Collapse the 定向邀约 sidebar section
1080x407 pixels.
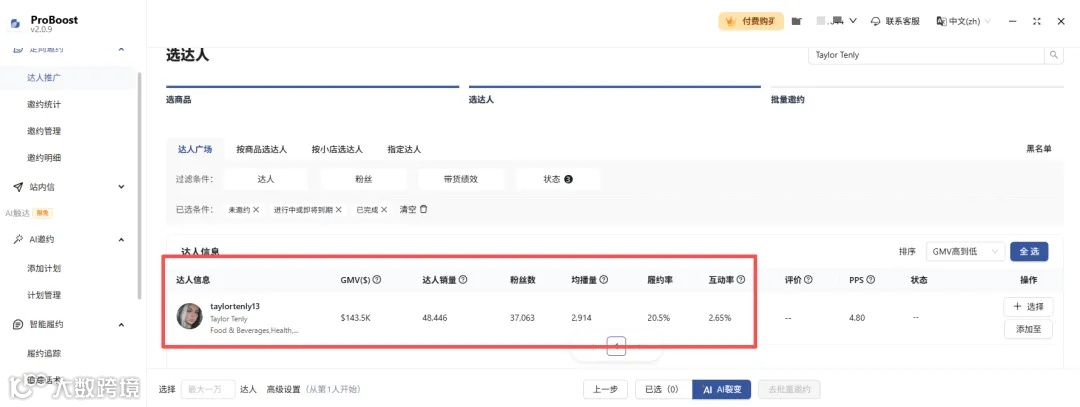point(121,50)
